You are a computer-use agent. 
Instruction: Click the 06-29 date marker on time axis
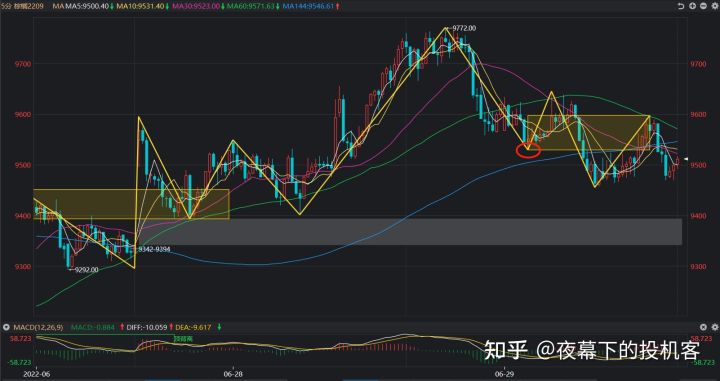pyautogui.click(x=504, y=374)
